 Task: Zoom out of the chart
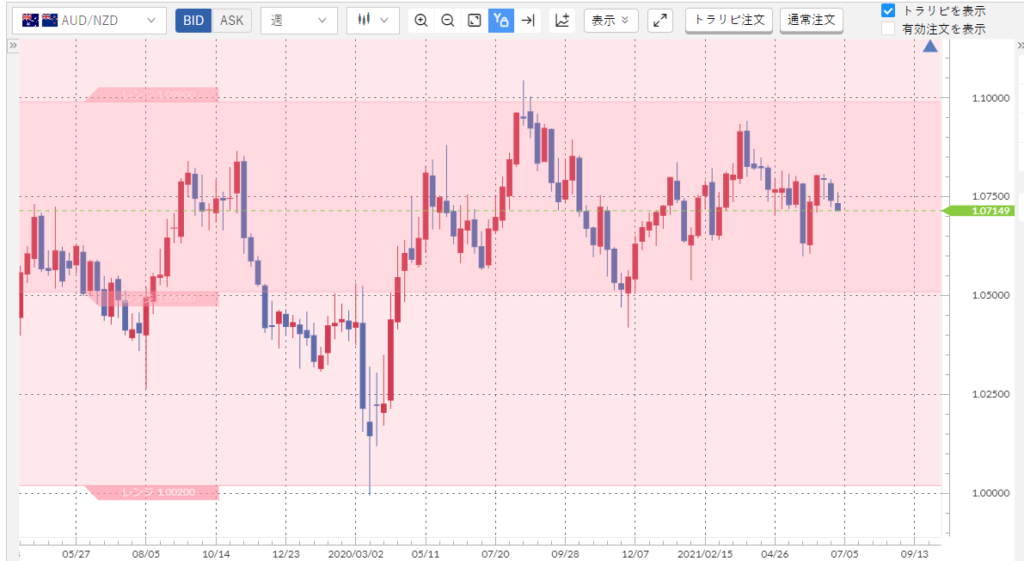[x=448, y=20]
